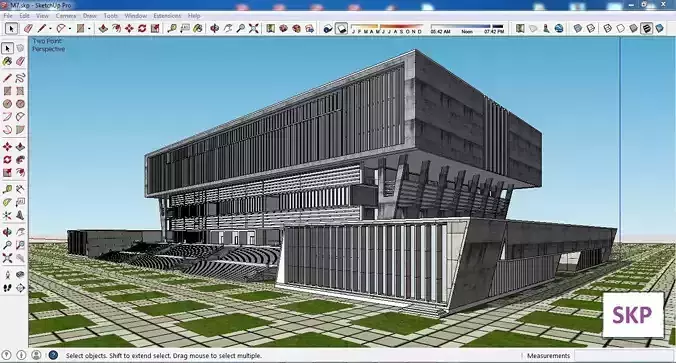Select the Follow Me tool in left toolbar

[20, 160]
